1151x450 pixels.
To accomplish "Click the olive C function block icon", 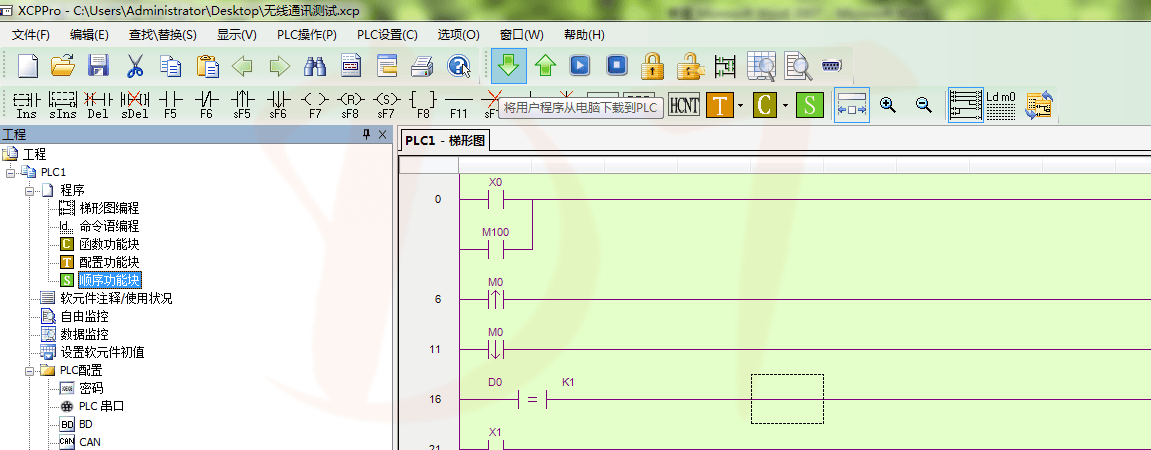I will (764, 105).
